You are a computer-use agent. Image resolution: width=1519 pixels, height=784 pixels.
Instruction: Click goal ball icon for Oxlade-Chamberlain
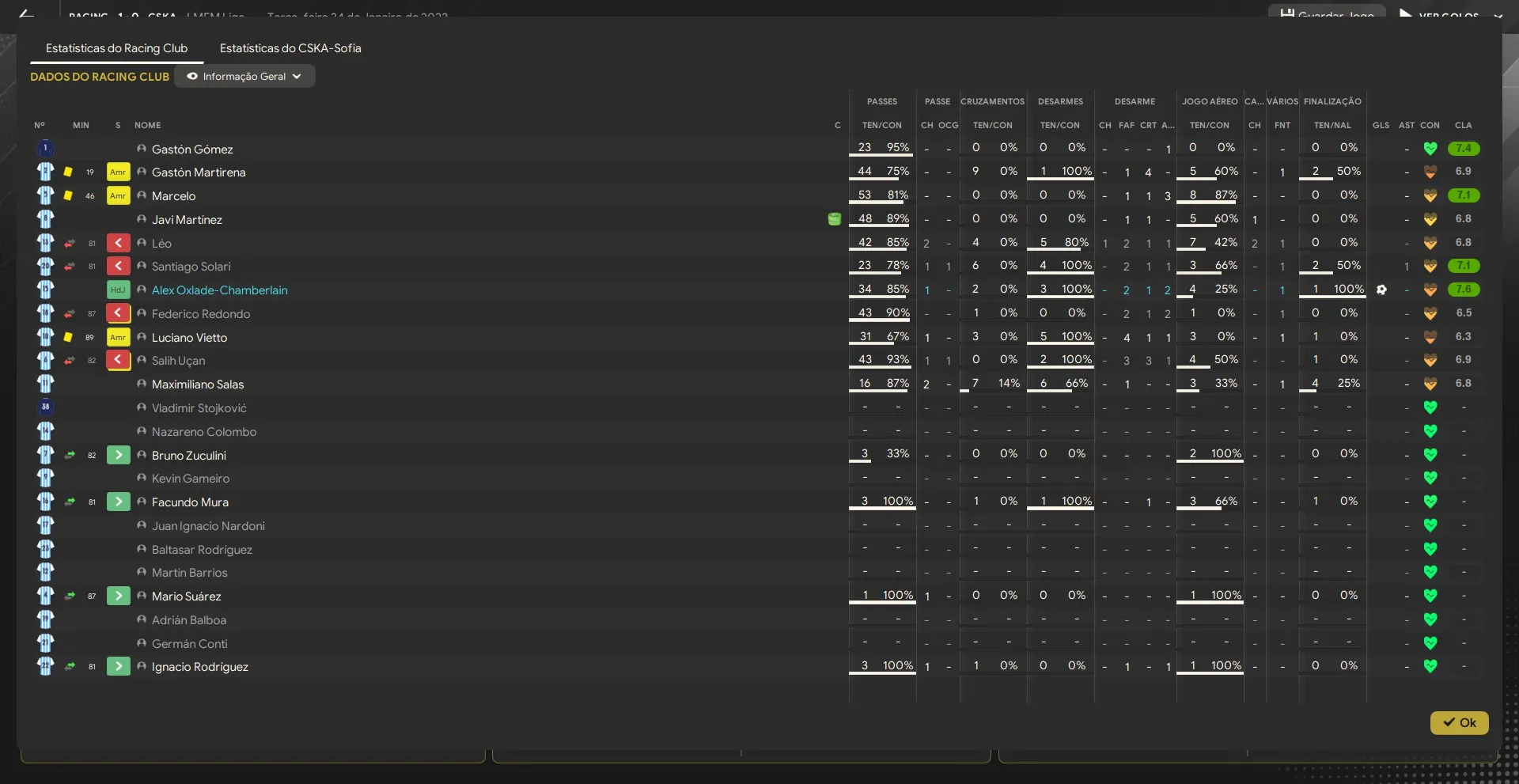1381,290
